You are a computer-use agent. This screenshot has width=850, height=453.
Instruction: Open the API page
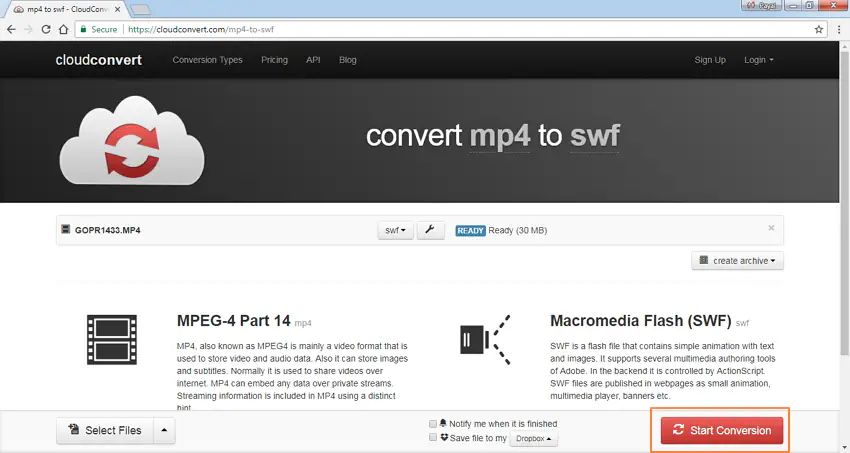click(x=313, y=60)
